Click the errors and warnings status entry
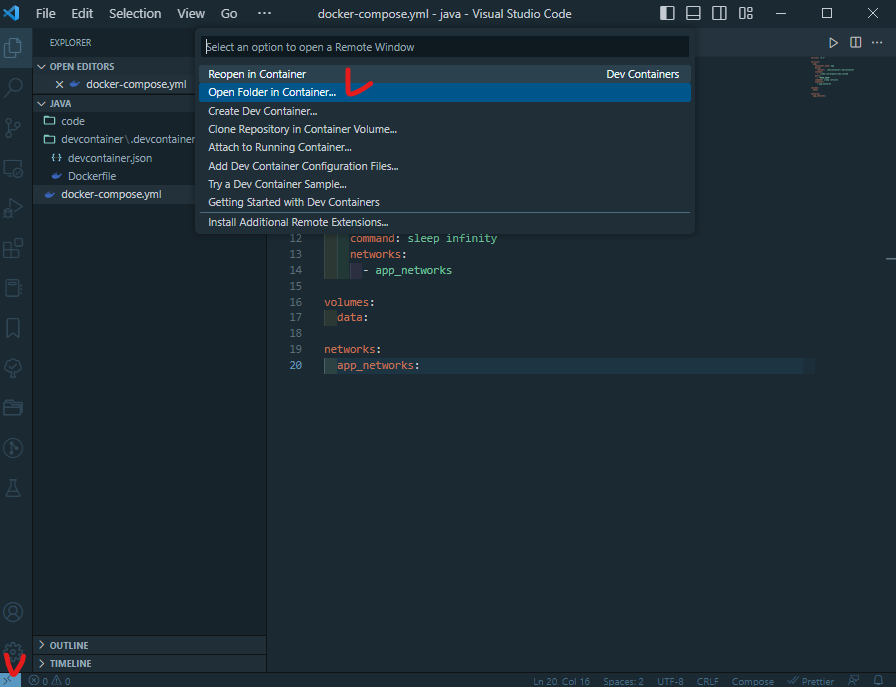The image size is (896, 687). coord(50,681)
